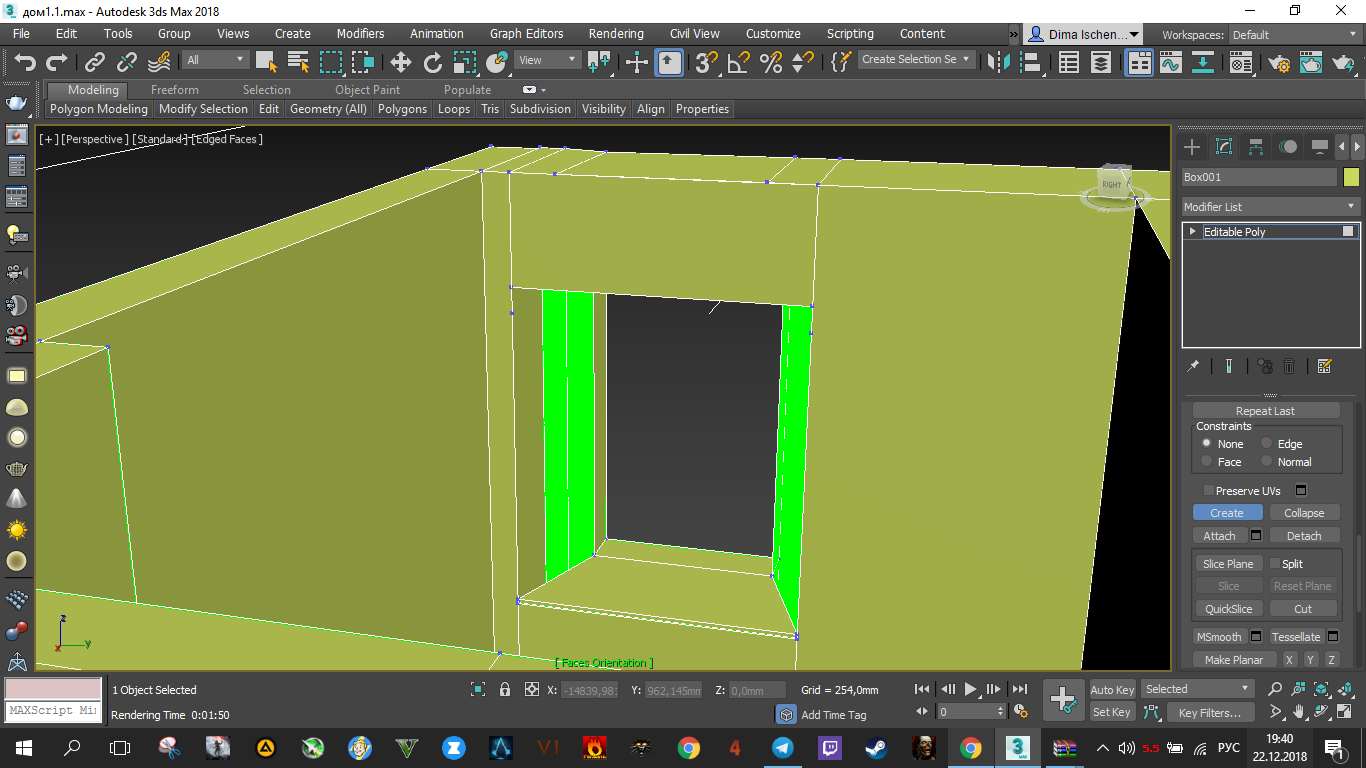Screen dimensions: 1366x768
Task: Open the Create command panel tab
Action: point(1192,147)
